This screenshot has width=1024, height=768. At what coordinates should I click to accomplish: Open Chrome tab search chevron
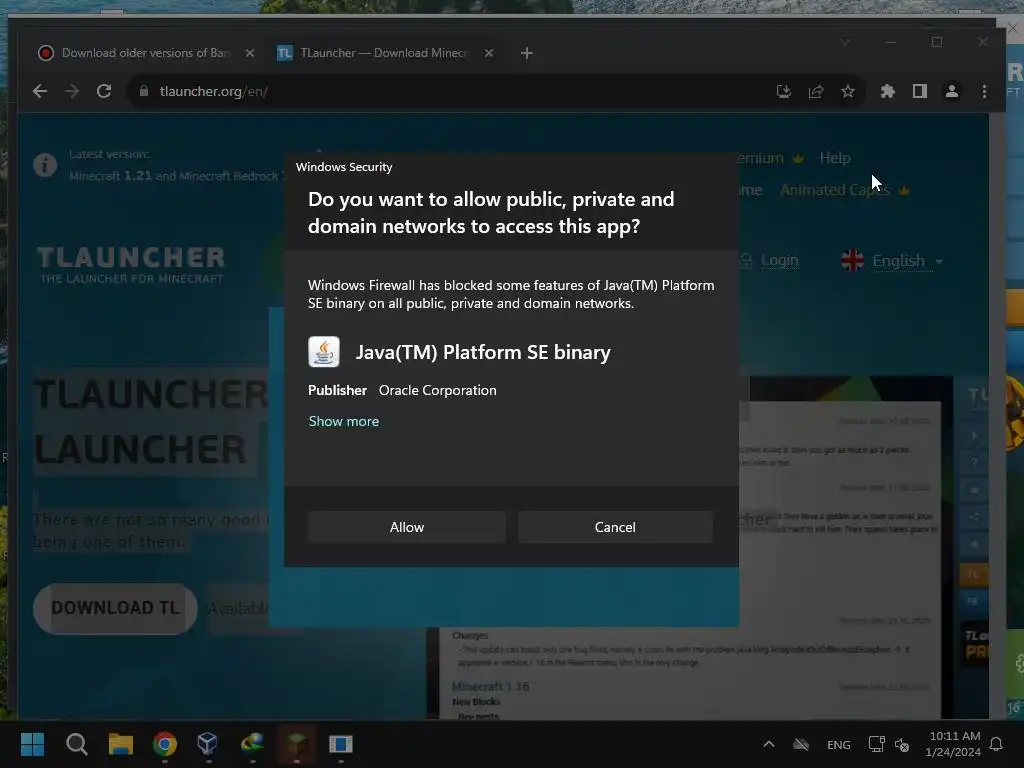(845, 42)
